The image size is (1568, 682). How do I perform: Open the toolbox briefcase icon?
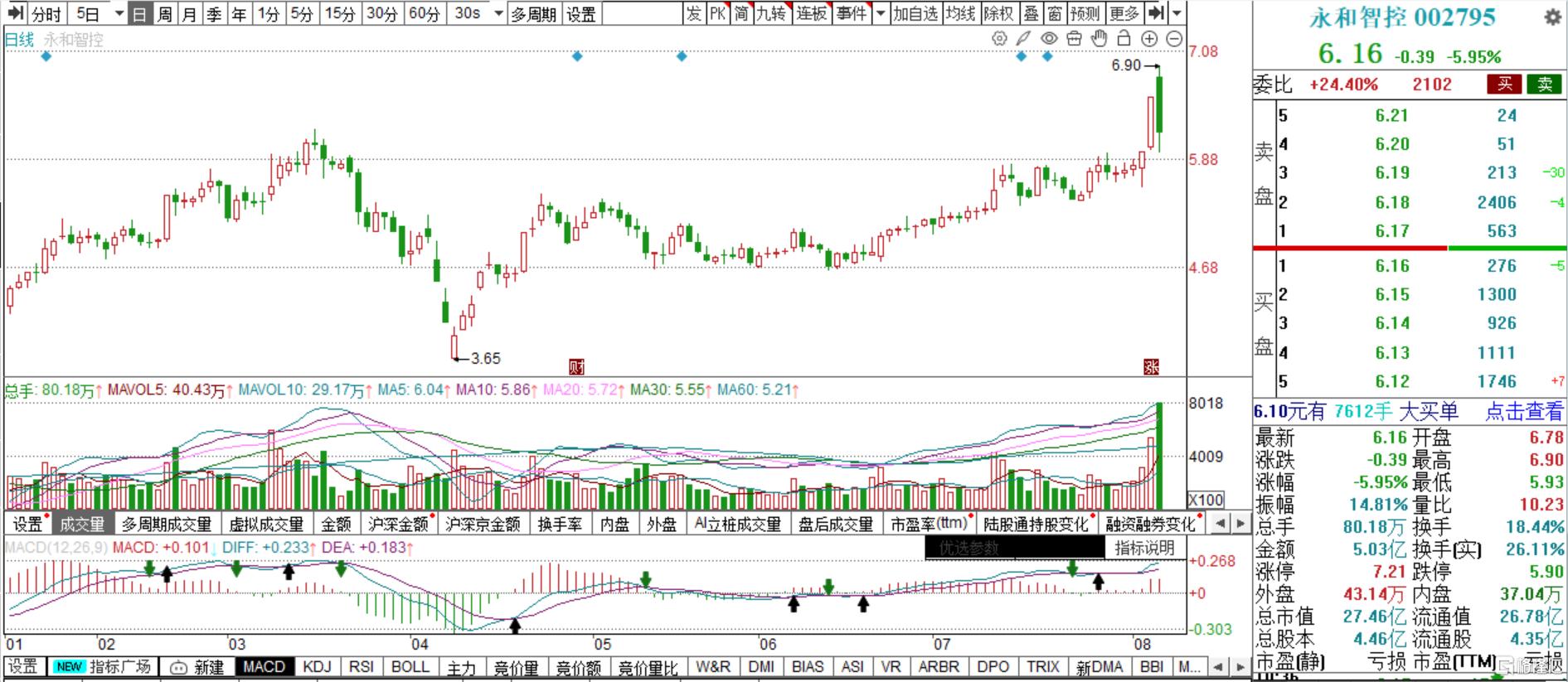click(1074, 39)
